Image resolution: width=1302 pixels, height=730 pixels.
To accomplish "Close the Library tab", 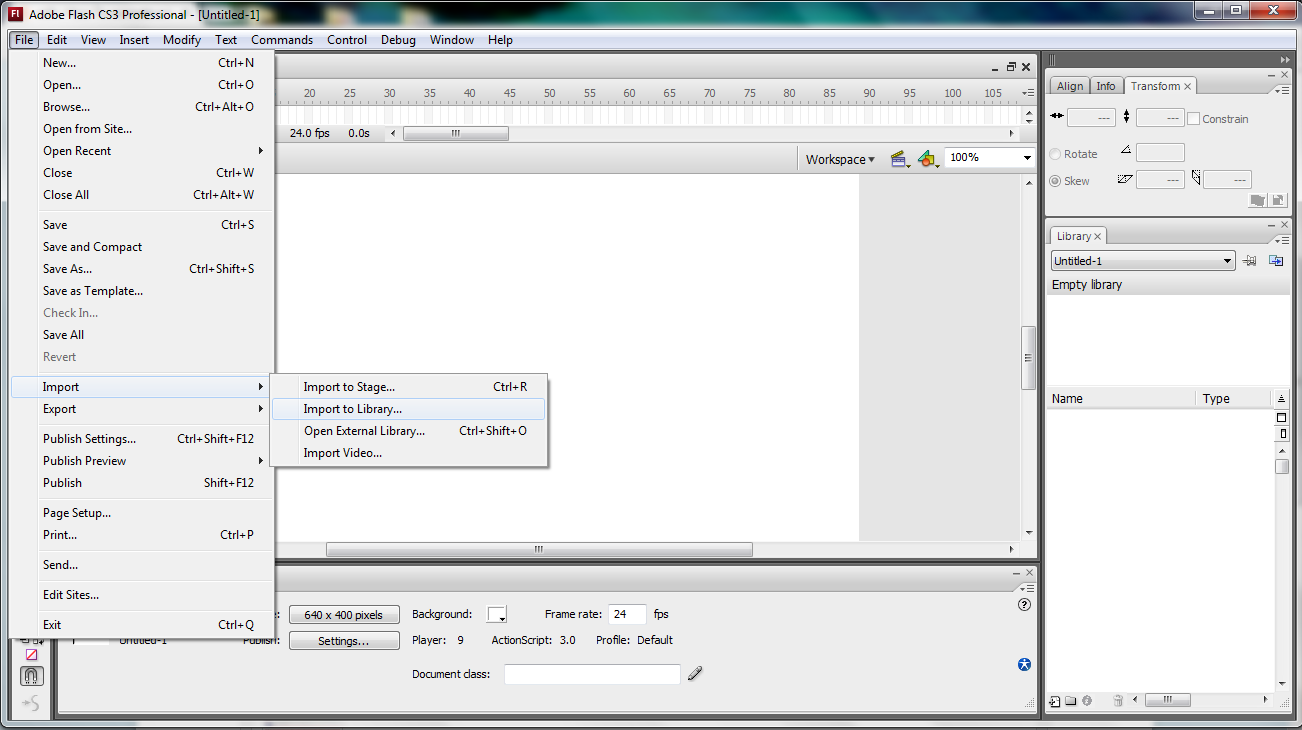I will click(1097, 237).
